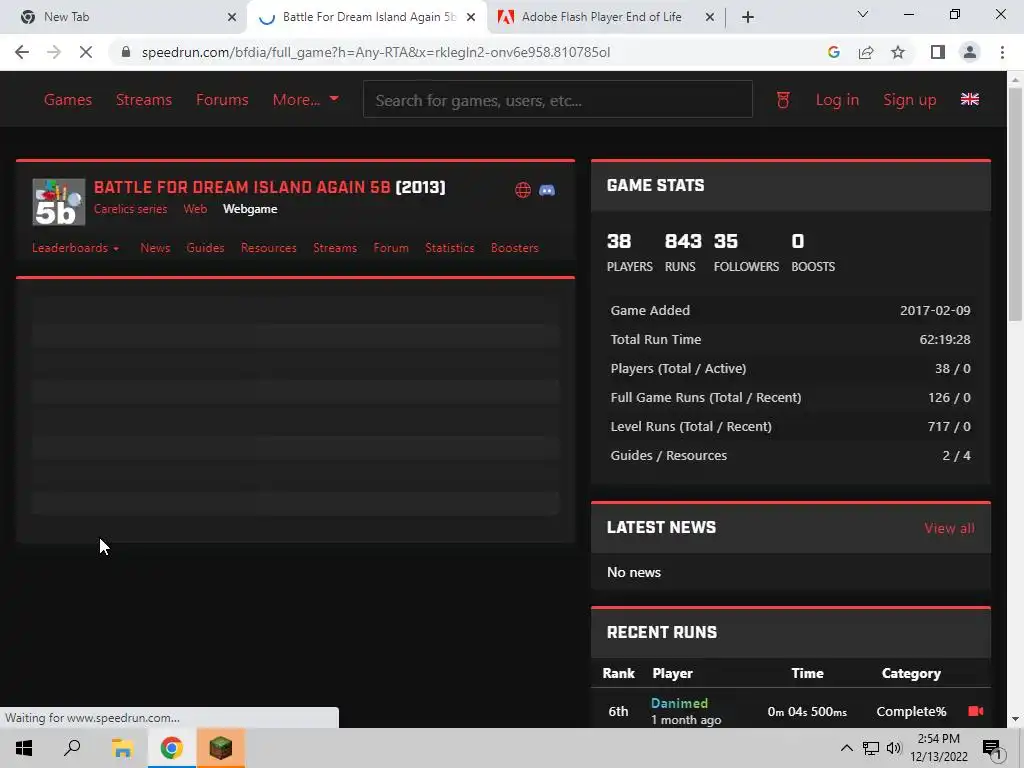The image size is (1024, 768).
Task: Click the Sign up link
Action: click(x=910, y=99)
